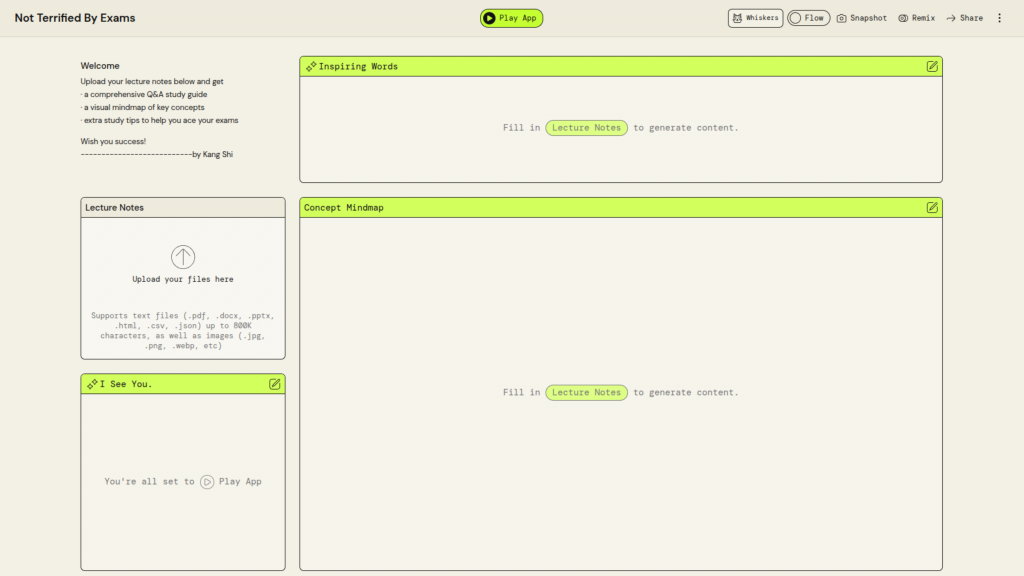Image resolution: width=1024 pixels, height=576 pixels.
Task: Select Lecture Notes chip in Concept Mindmap
Action: point(587,393)
